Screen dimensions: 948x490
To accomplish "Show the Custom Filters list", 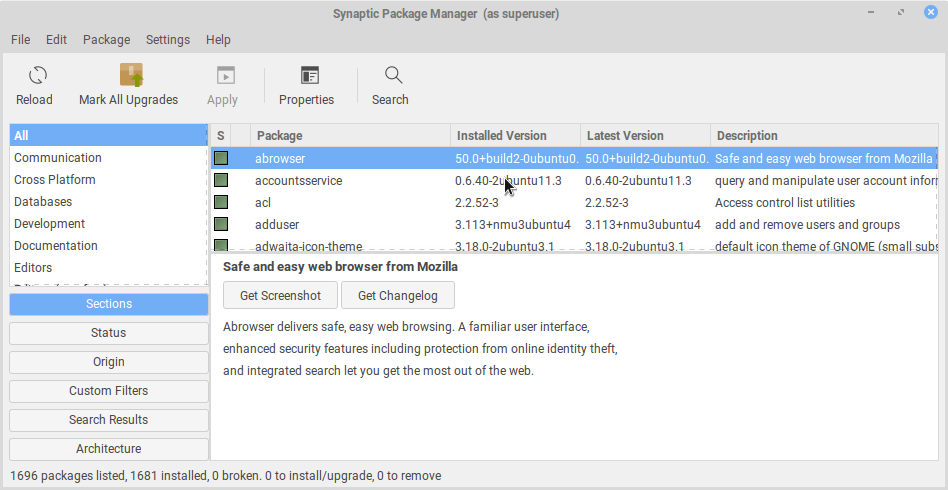I will tap(109, 391).
